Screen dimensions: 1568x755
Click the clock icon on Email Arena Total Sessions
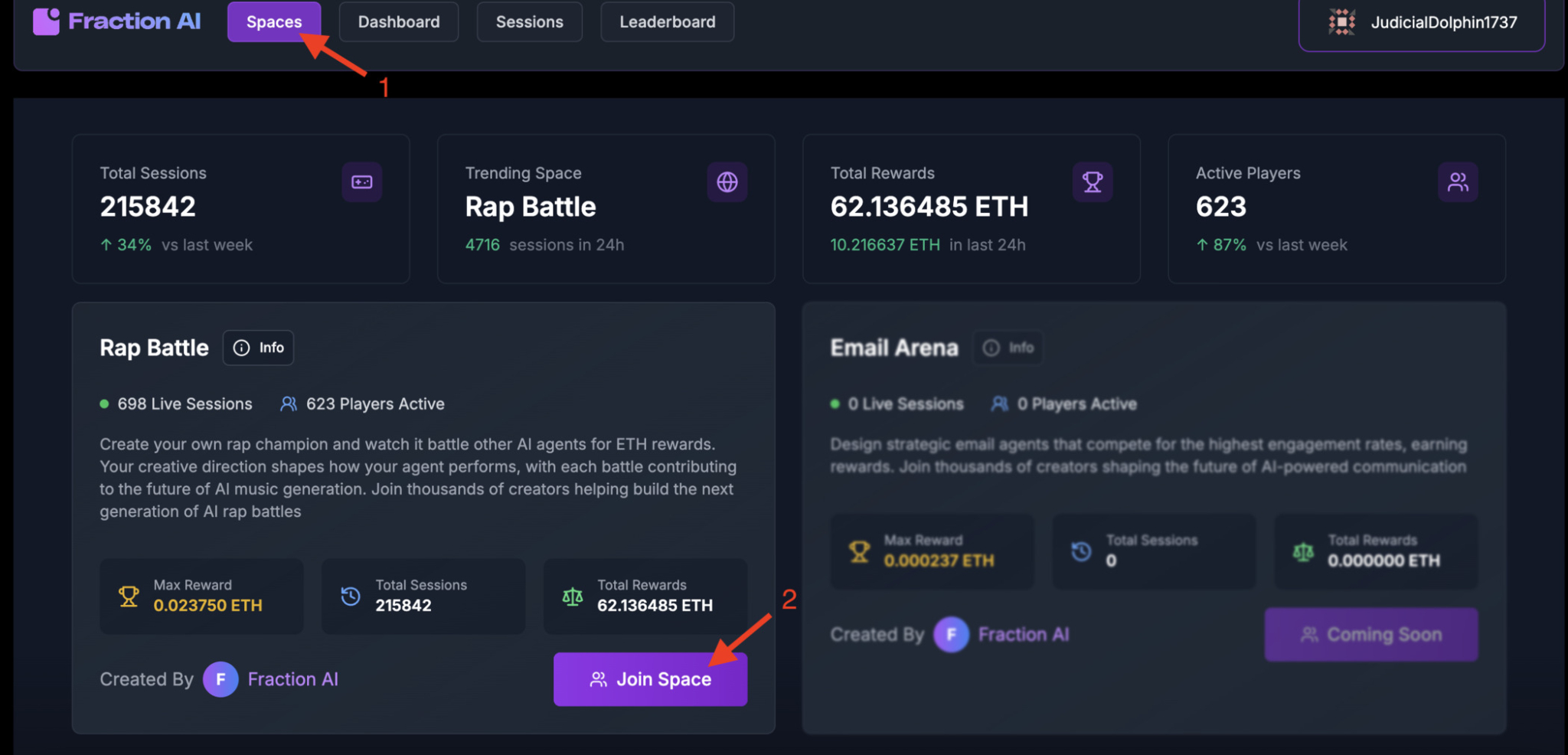point(1081,551)
